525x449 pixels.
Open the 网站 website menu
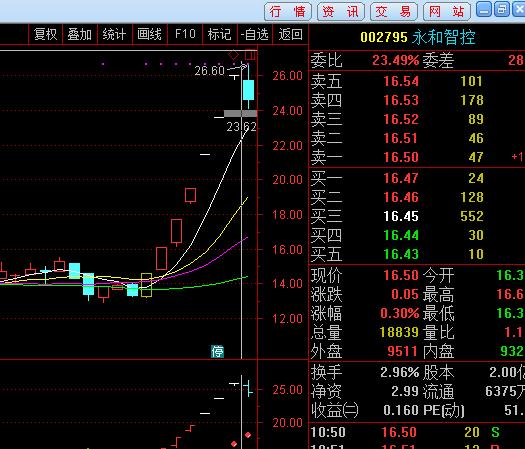[x=447, y=11]
